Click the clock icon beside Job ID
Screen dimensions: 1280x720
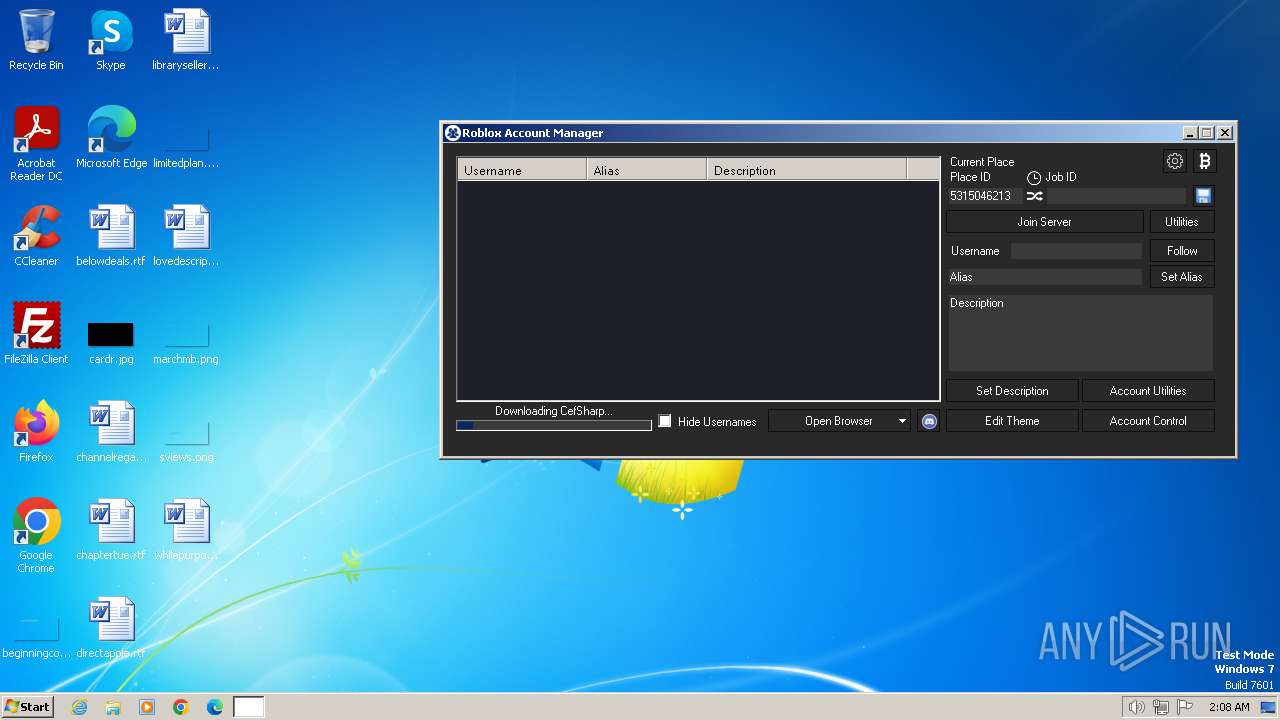pyautogui.click(x=1034, y=178)
